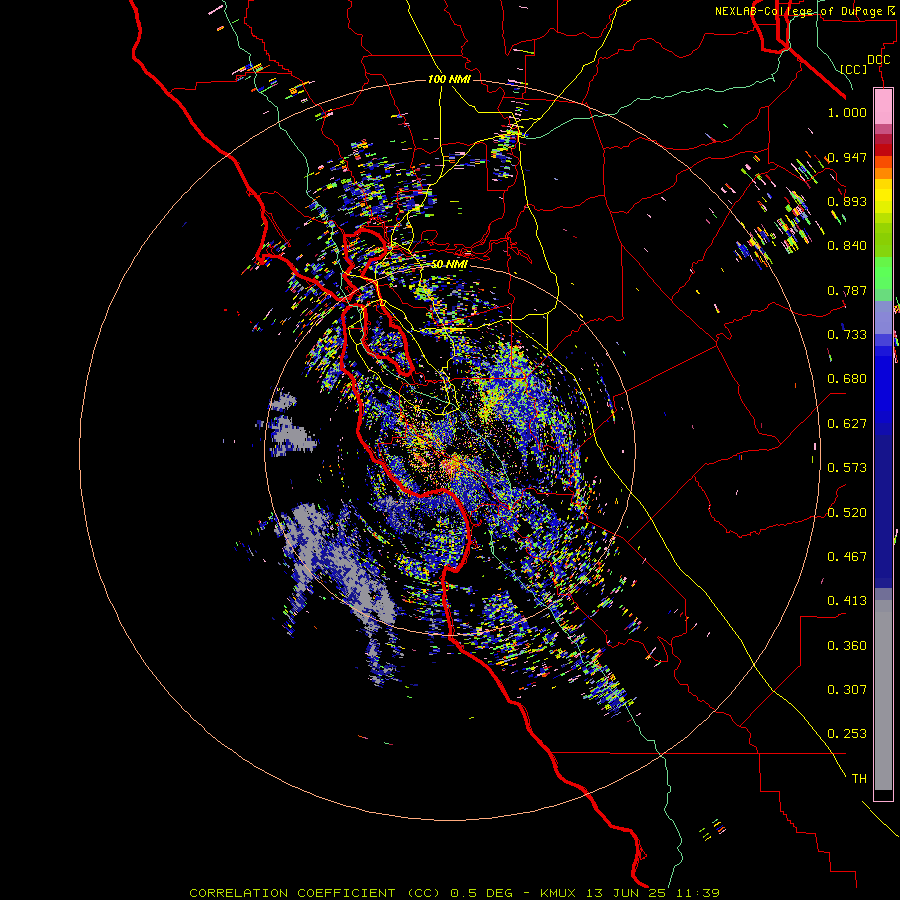Select the 0.413 scale value
Image resolution: width=900 pixels, height=900 pixels.
click(x=847, y=601)
